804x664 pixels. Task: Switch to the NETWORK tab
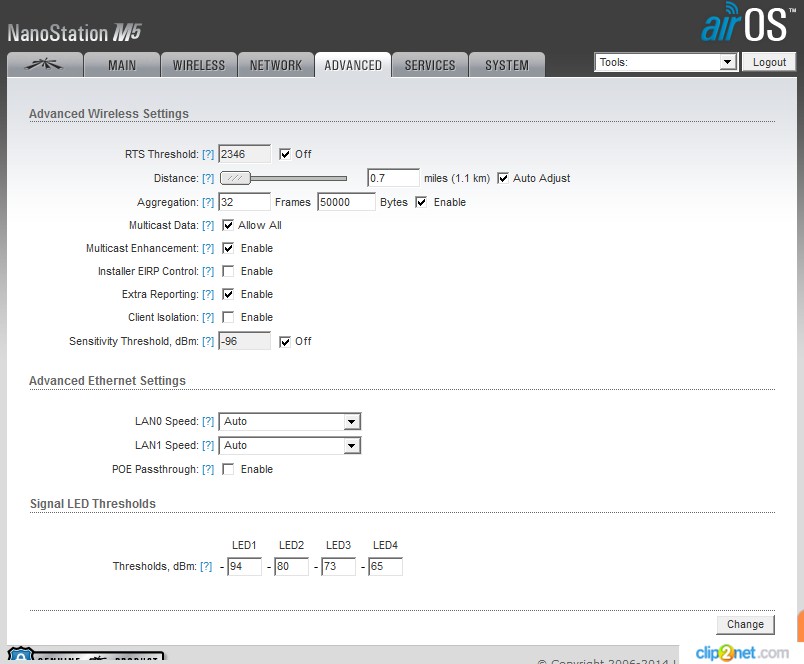tap(276, 65)
